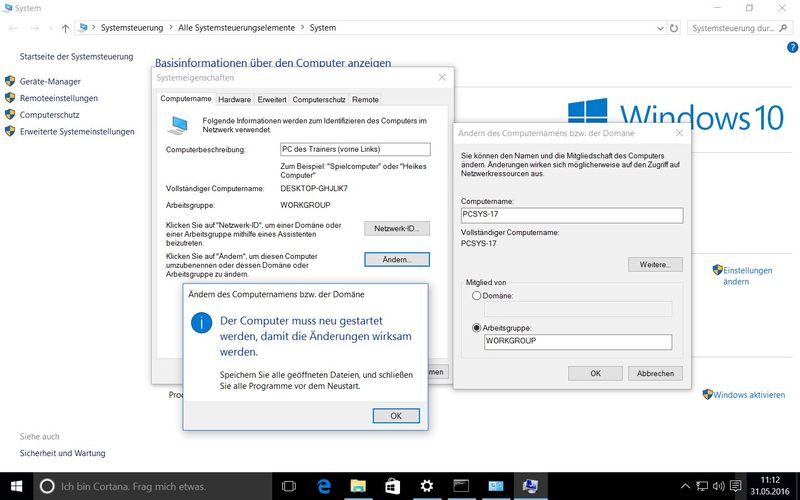The width and height of the screenshot is (800, 500).
Task: Click the info icon in restart dialog
Action: tap(202, 323)
